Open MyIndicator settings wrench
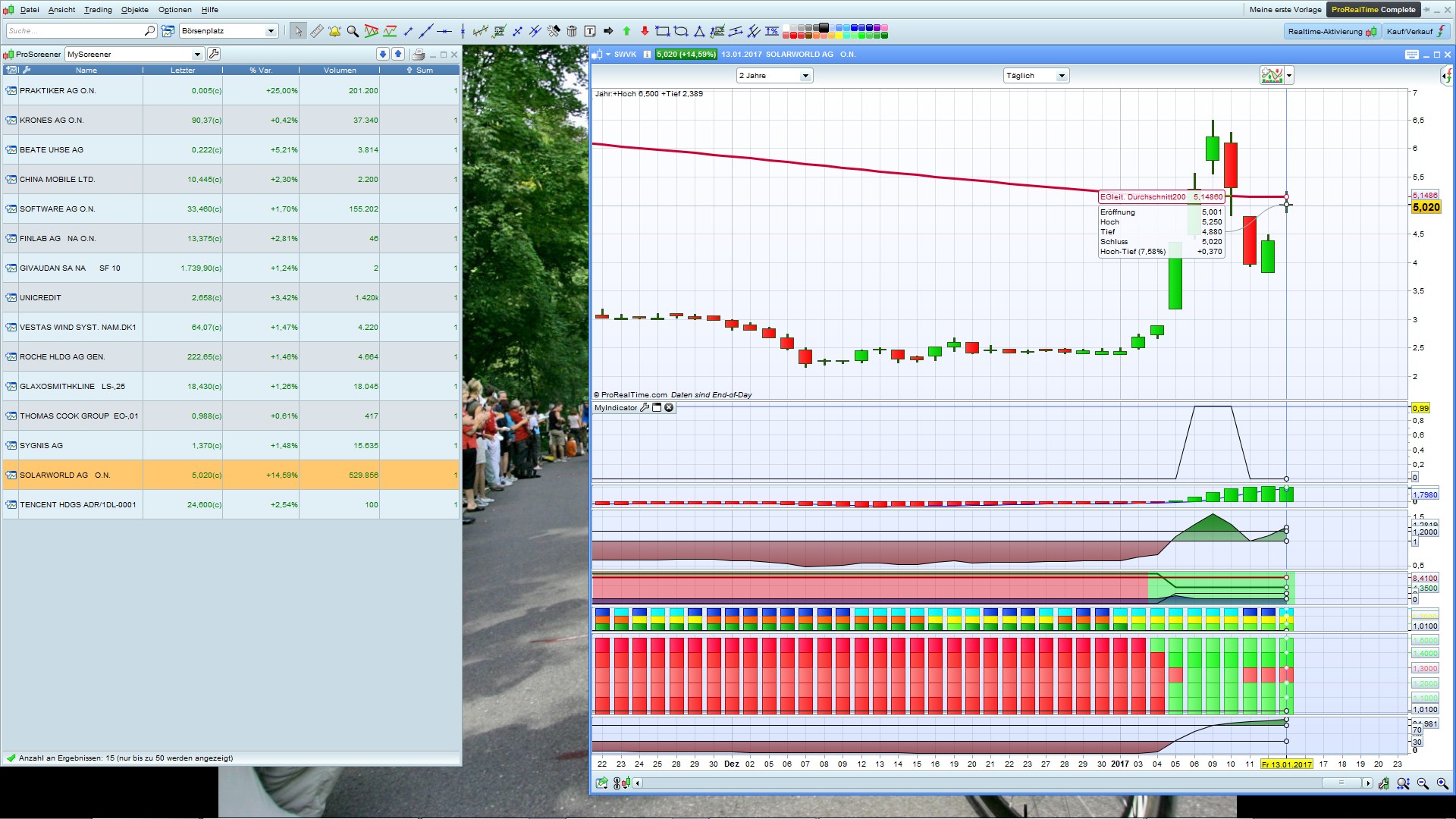 (645, 408)
